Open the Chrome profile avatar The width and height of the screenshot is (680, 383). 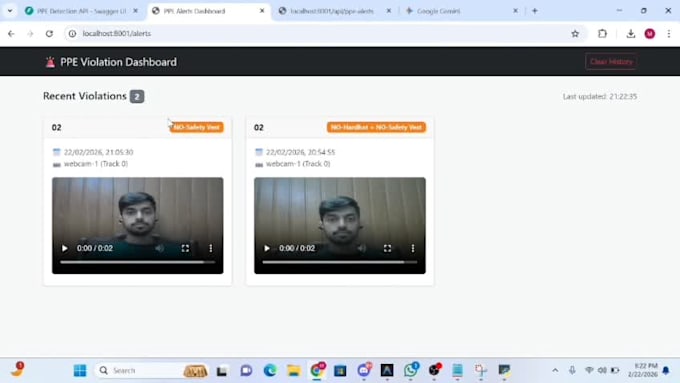tap(650, 33)
